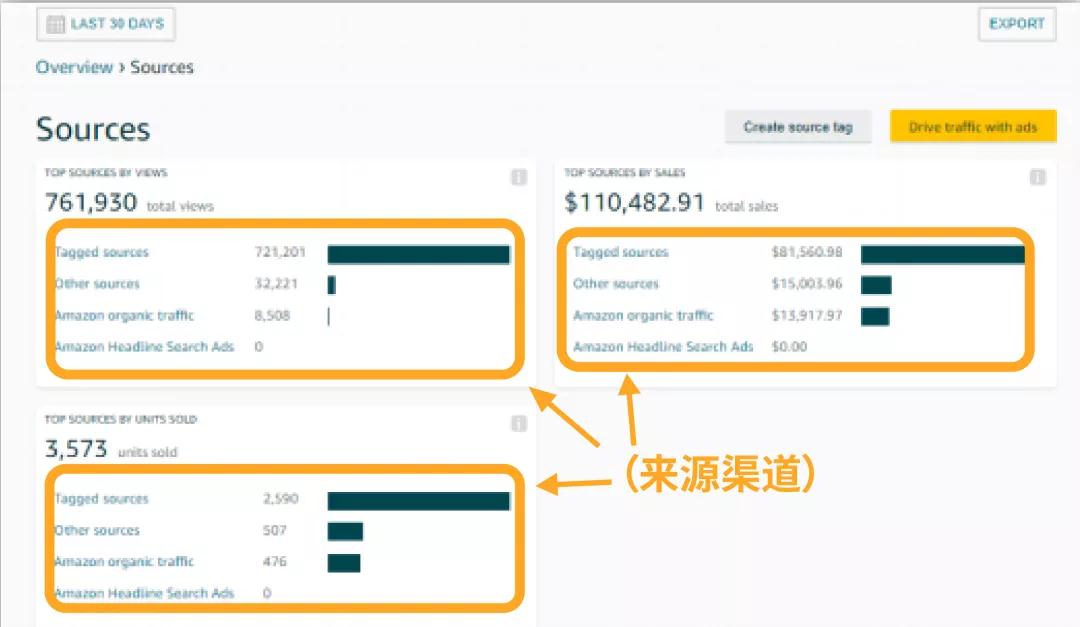Click the Amazon Headline Search Ads row in views panel

(145, 346)
